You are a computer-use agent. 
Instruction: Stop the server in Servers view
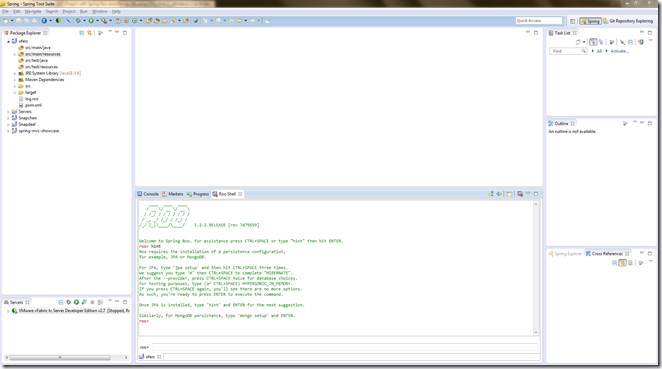[92, 302]
